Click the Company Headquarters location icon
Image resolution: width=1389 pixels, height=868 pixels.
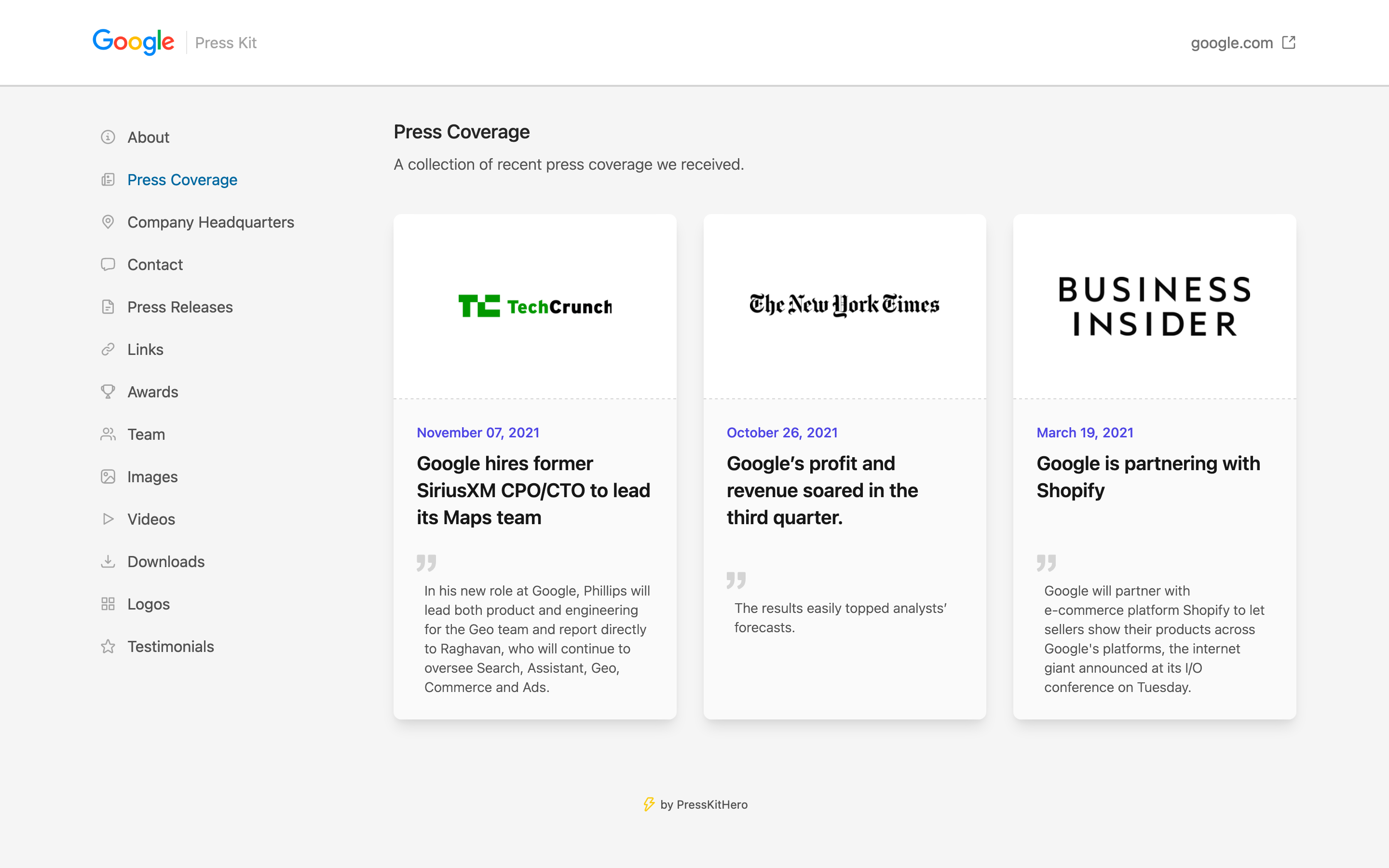coord(108,222)
